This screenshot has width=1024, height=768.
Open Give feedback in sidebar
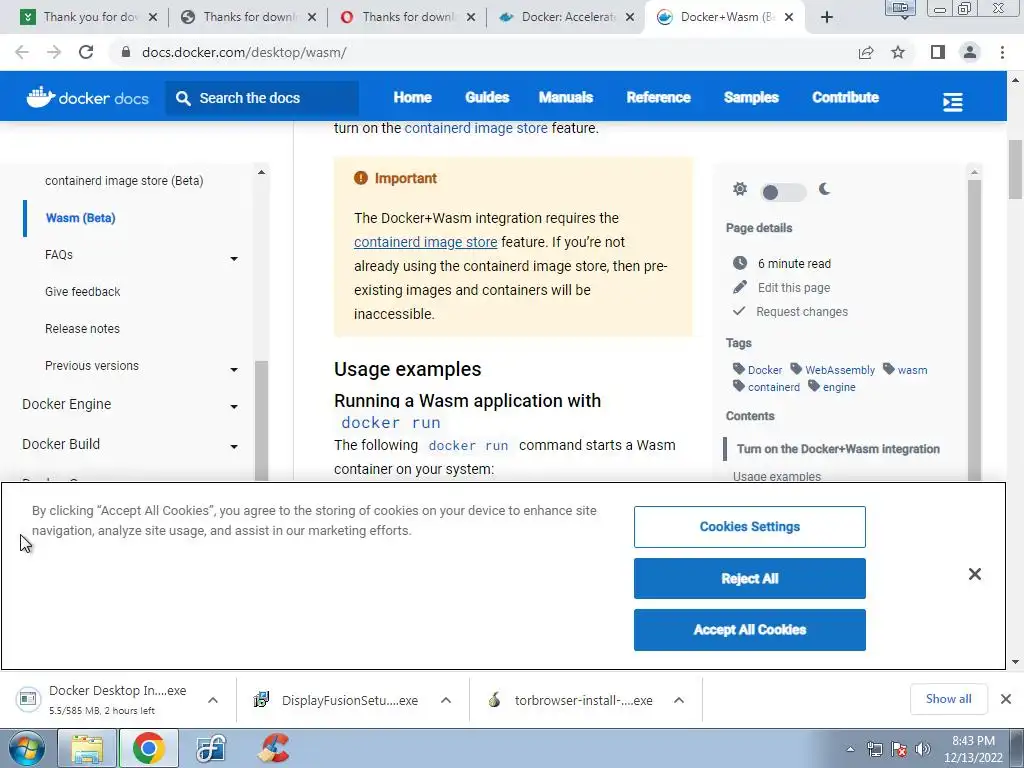point(82,291)
